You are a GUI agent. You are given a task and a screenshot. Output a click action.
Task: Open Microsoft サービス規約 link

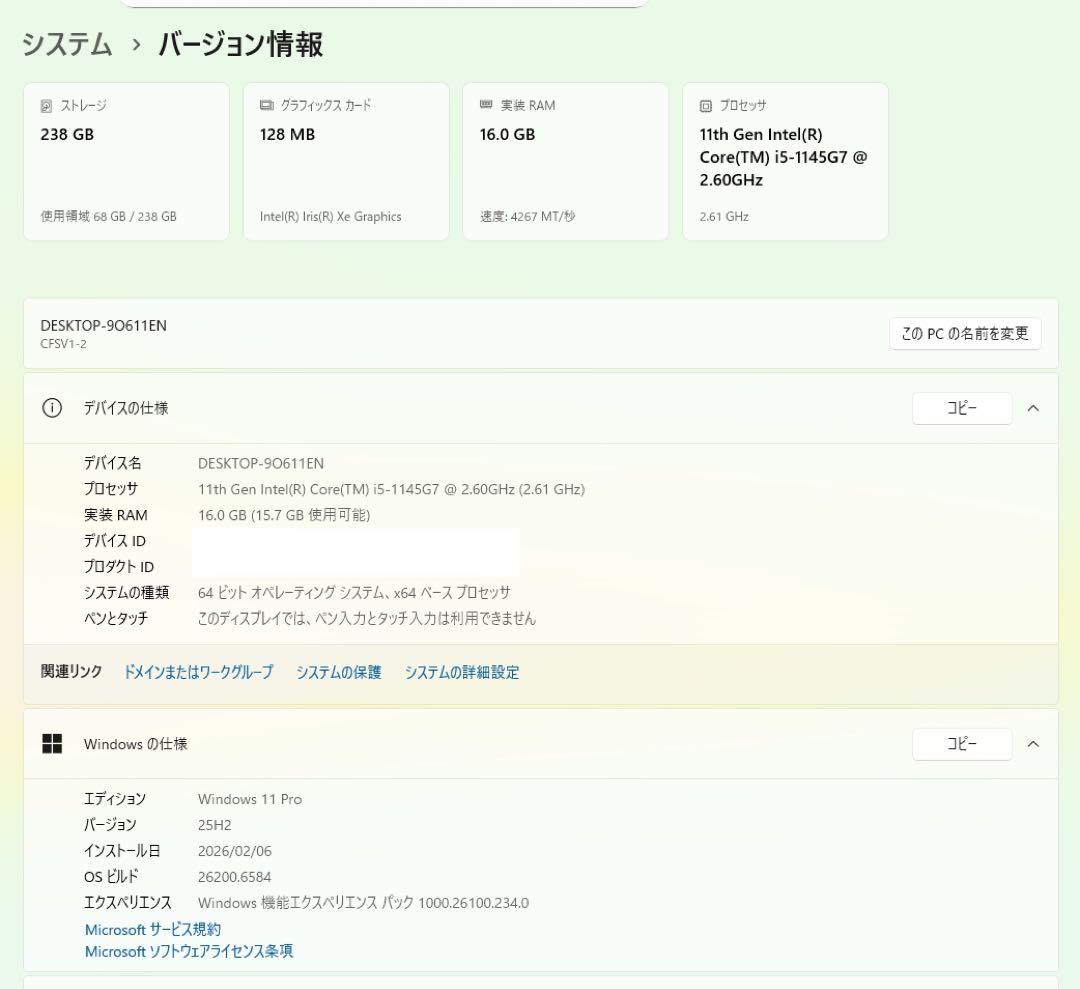pos(151,929)
